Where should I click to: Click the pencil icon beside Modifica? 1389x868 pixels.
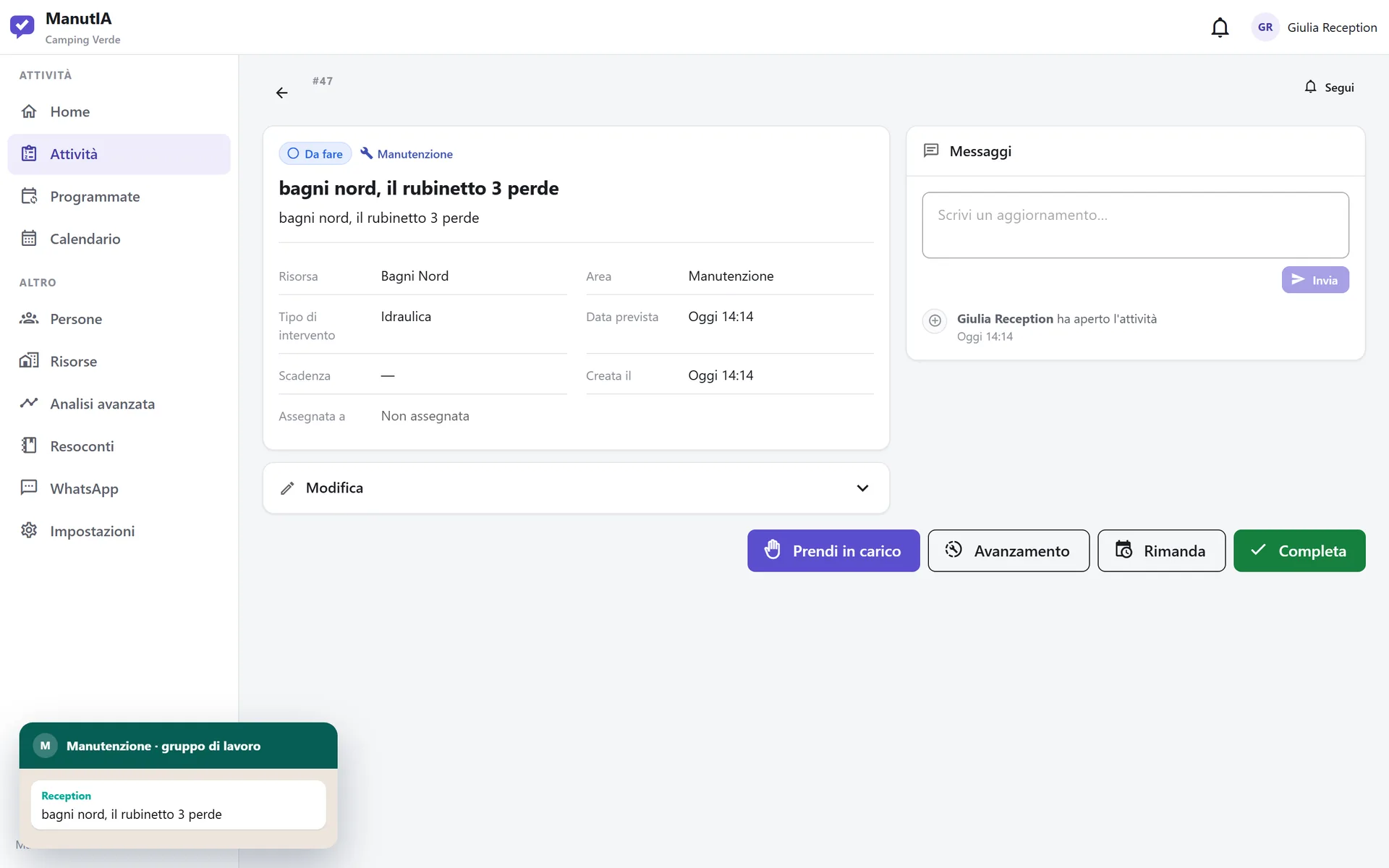(x=287, y=488)
